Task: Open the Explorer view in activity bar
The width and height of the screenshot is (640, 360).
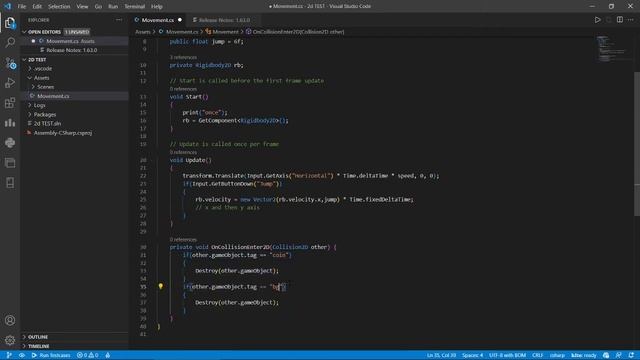Action: (10, 22)
